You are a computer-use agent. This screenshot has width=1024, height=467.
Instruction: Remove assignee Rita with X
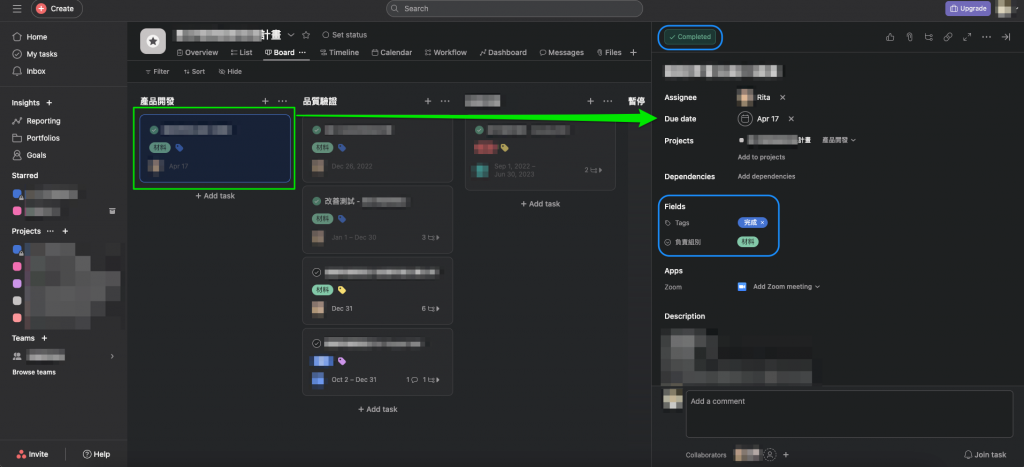(782, 97)
